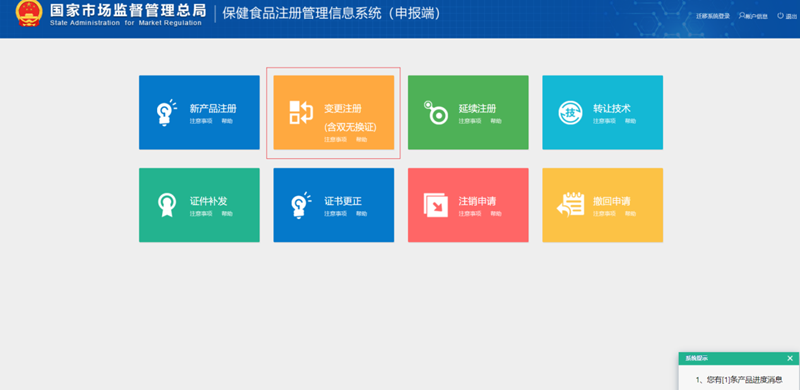Close the 系统提示 notification popup
Image resolution: width=800 pixels, height=390 pixels.
(790, 358)
